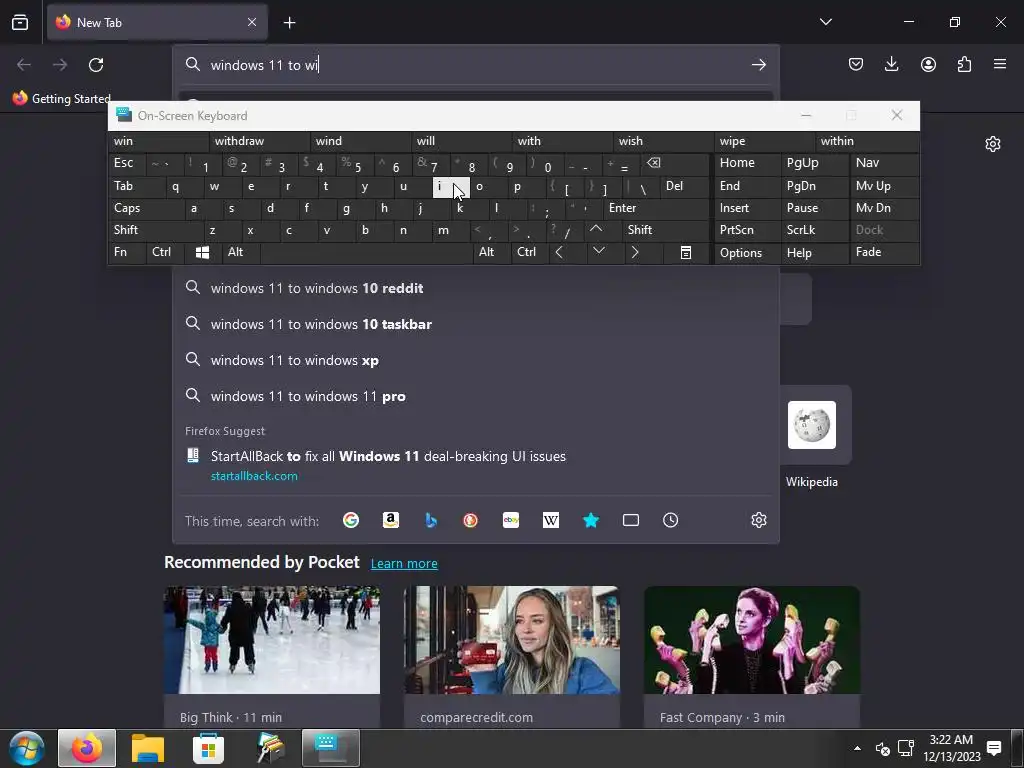Image resolution: width=1024 pixels, height=768 pixels.
Task: Click the left arrow key on keyboard
Action: click(x=558, y=252)
